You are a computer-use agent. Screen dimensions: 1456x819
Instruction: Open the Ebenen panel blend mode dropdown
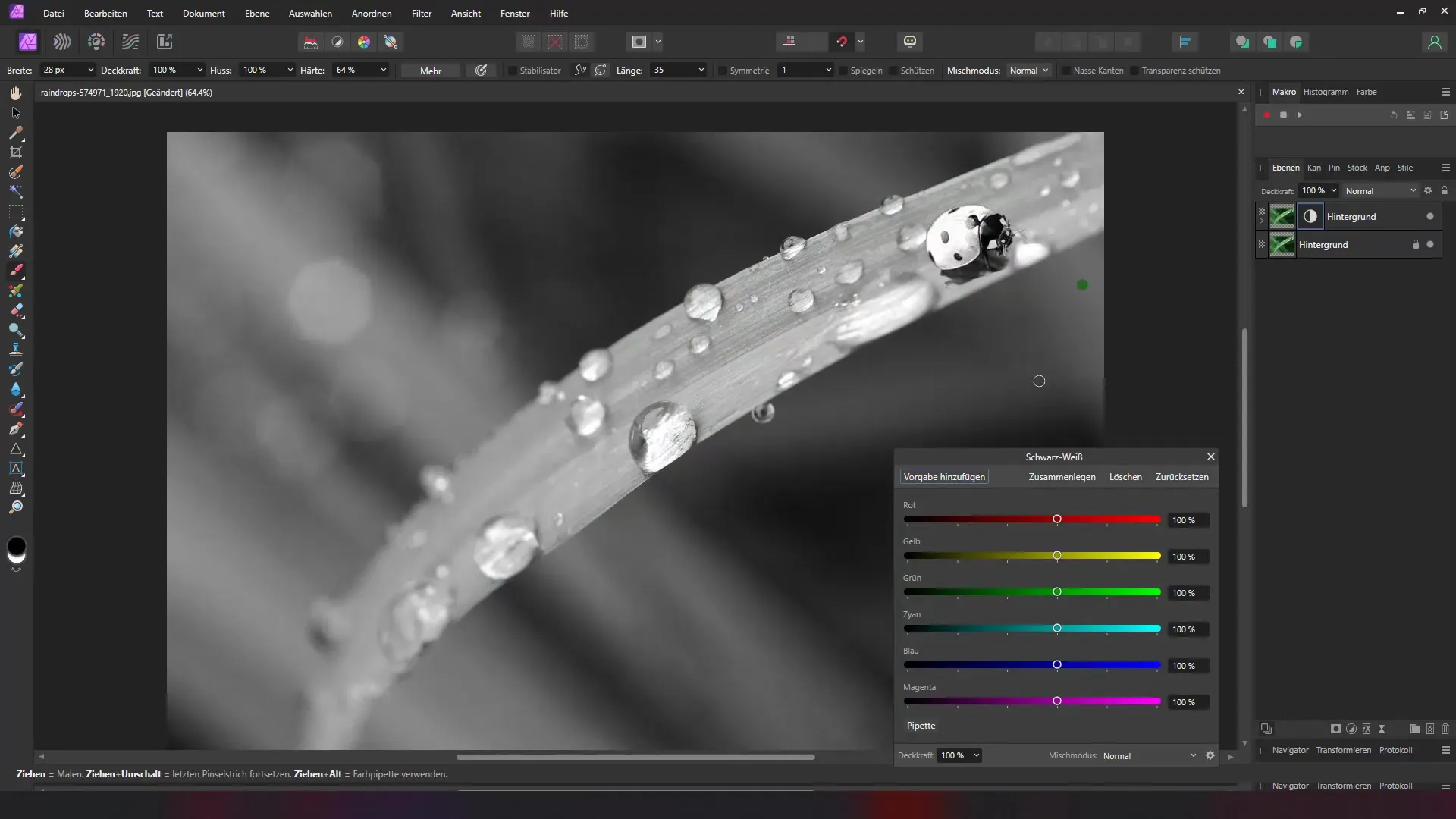(1380, 191)
